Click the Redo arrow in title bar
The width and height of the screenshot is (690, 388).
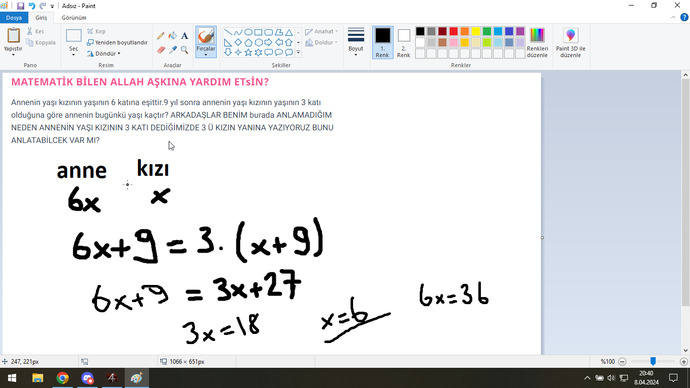(43, 6)
